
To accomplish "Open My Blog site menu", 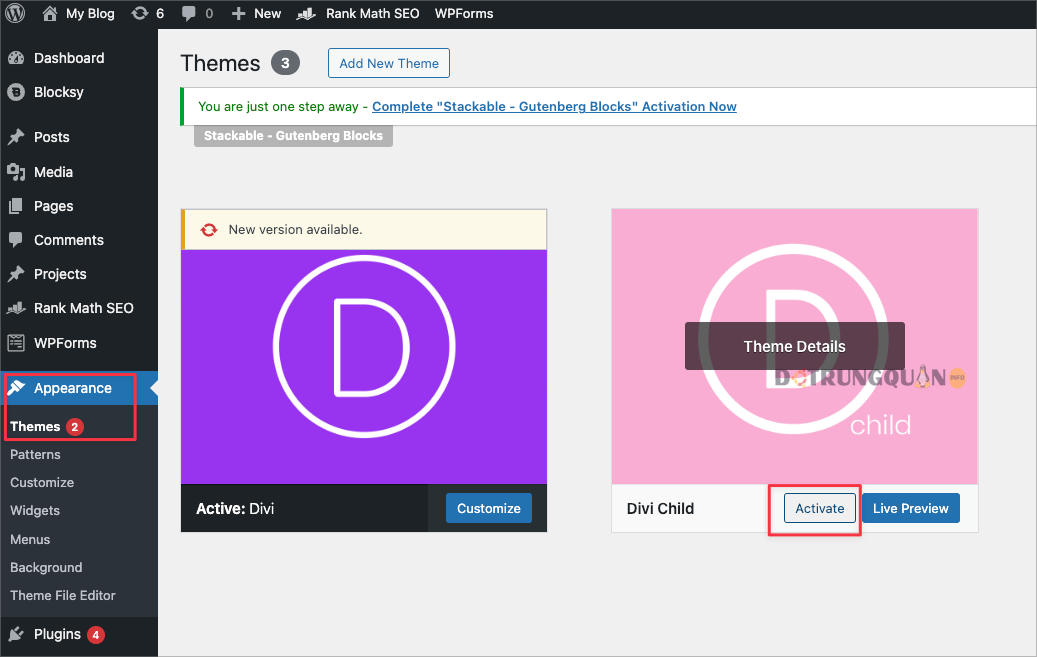I will (90, 13).
